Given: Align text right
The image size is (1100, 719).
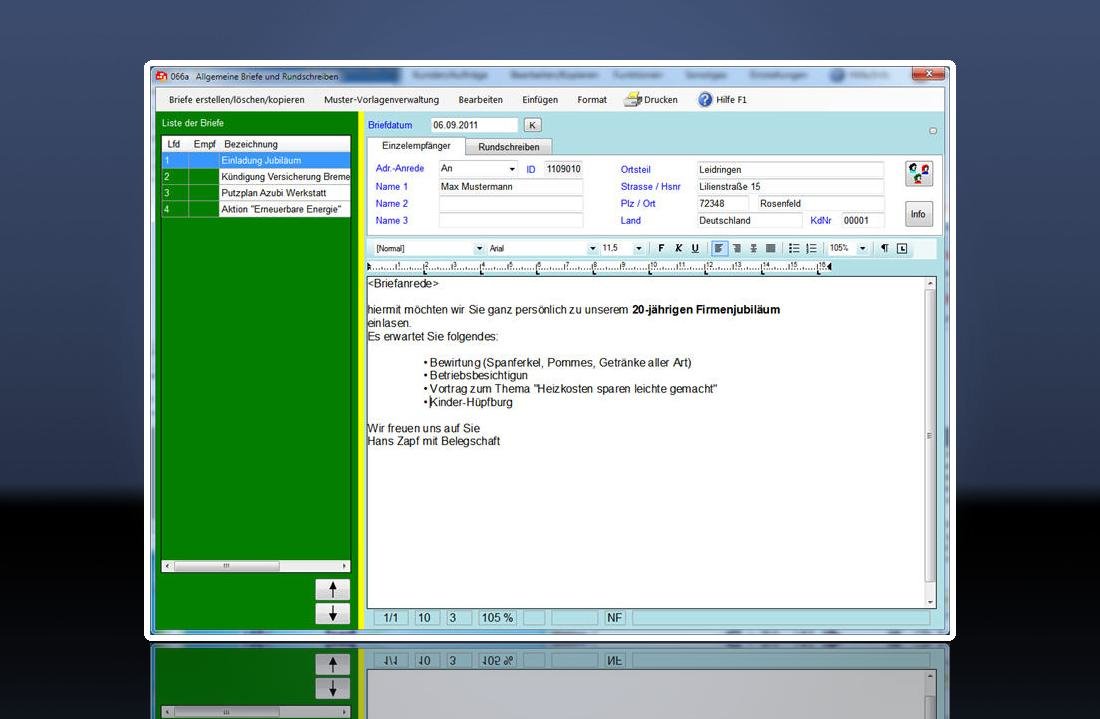Looking at the screenshot, I should 737,248.
